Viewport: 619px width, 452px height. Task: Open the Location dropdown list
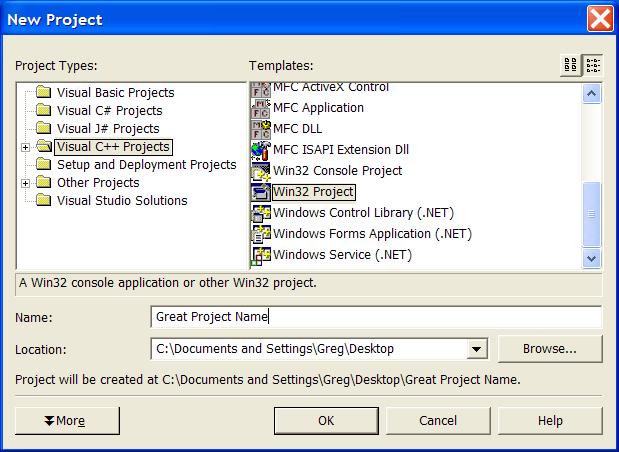(476, 349)
